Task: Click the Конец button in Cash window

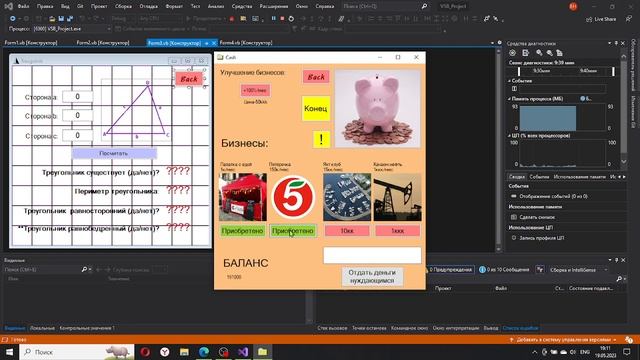Action: point(316,109)
